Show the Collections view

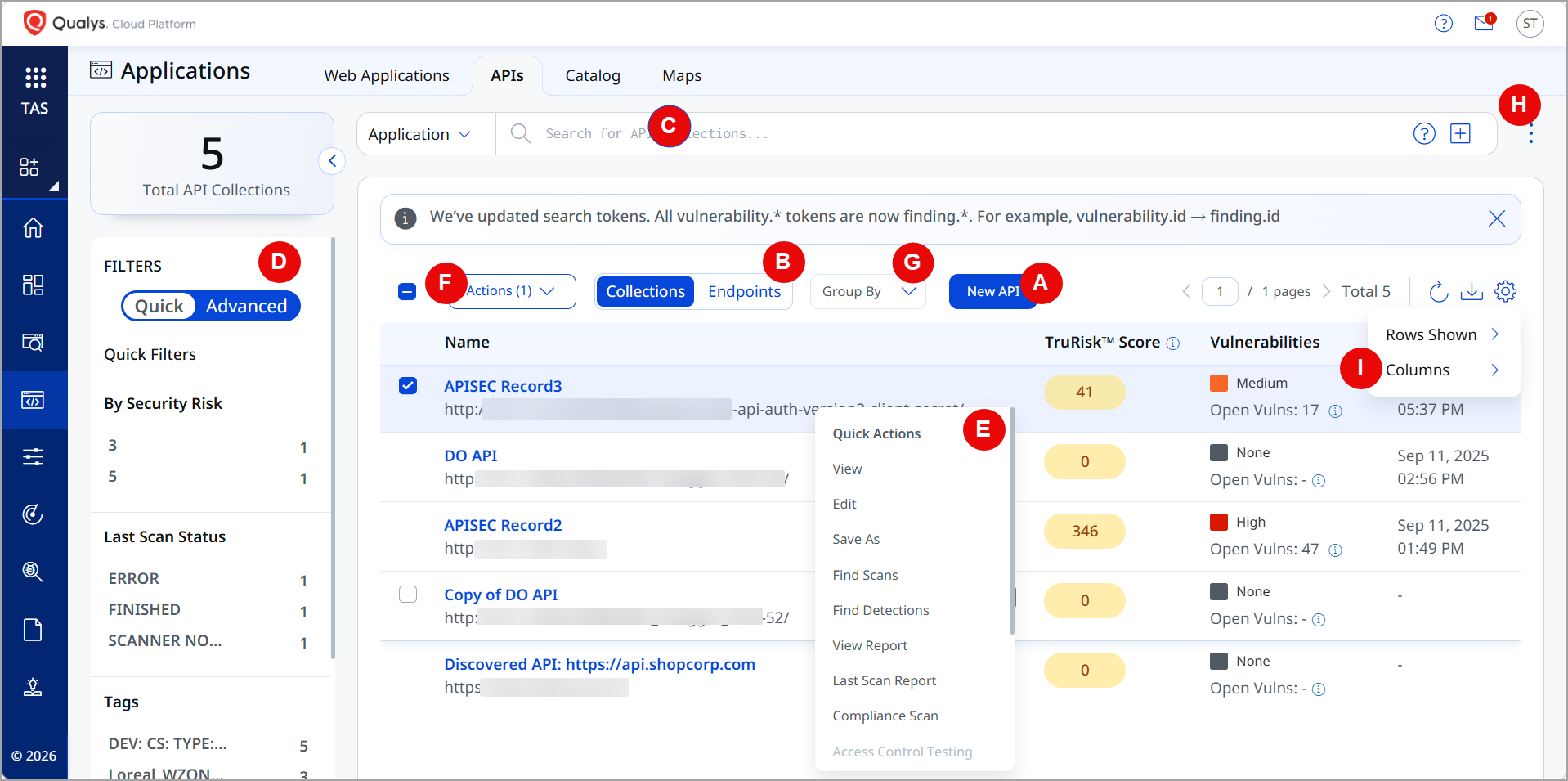pos(645,291)
